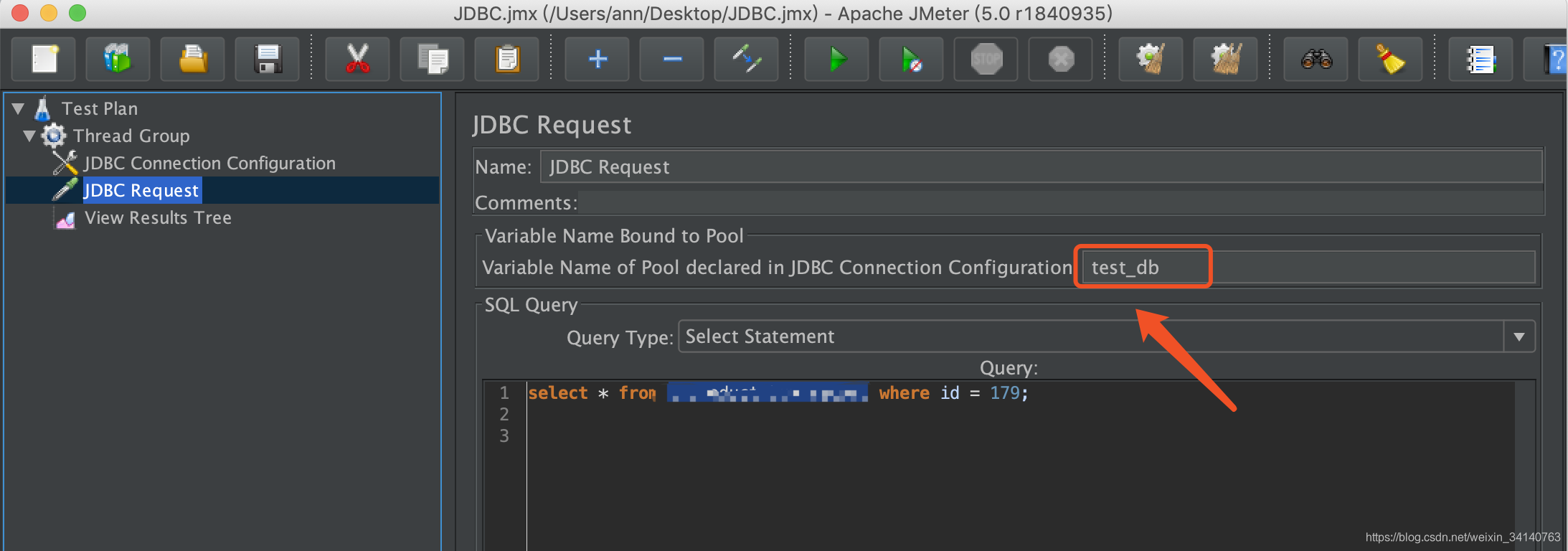The height and width of the screenshot is (551, 1568).
Task: Start the test with green play icon
Action: pos(837,59)
